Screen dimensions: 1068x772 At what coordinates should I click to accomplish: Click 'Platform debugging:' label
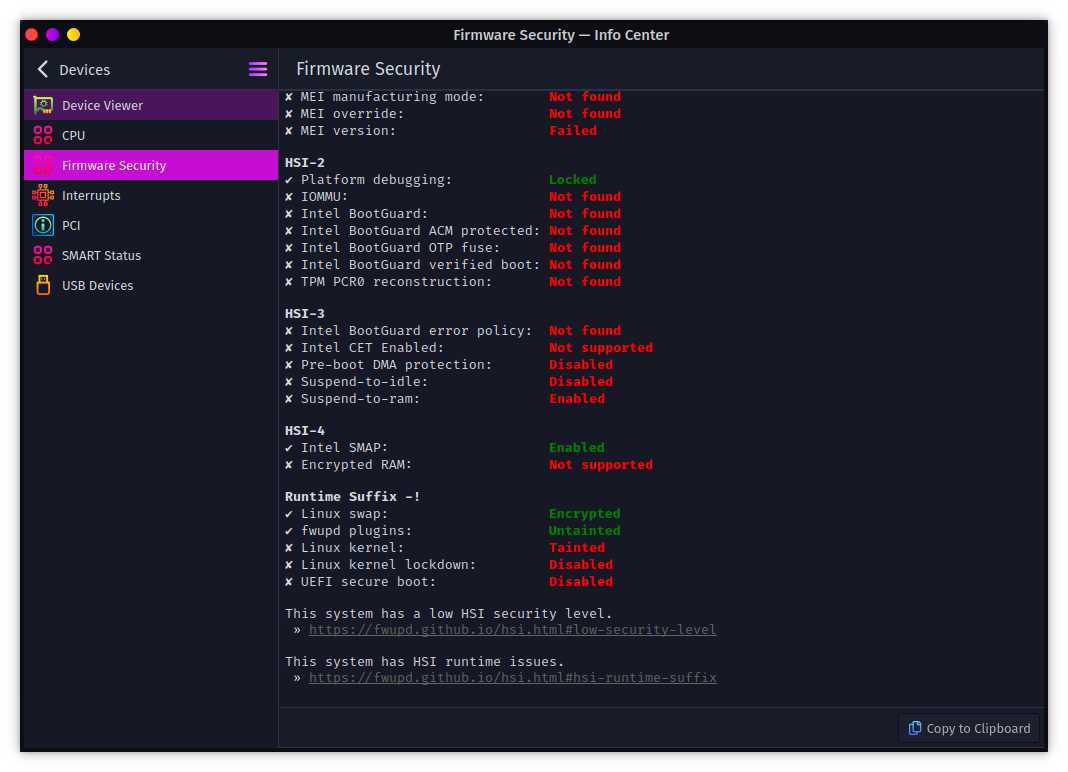coord(376,180)
